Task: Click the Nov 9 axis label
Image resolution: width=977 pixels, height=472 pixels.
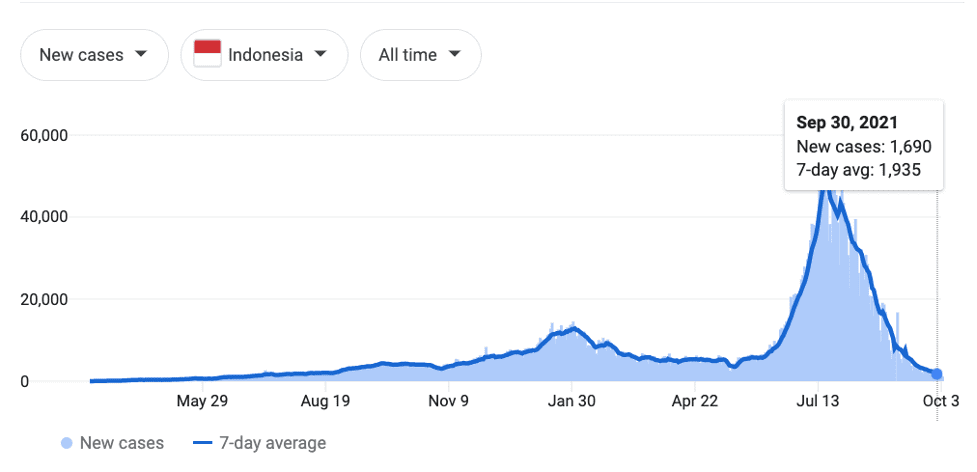Action: click(449, 401)
